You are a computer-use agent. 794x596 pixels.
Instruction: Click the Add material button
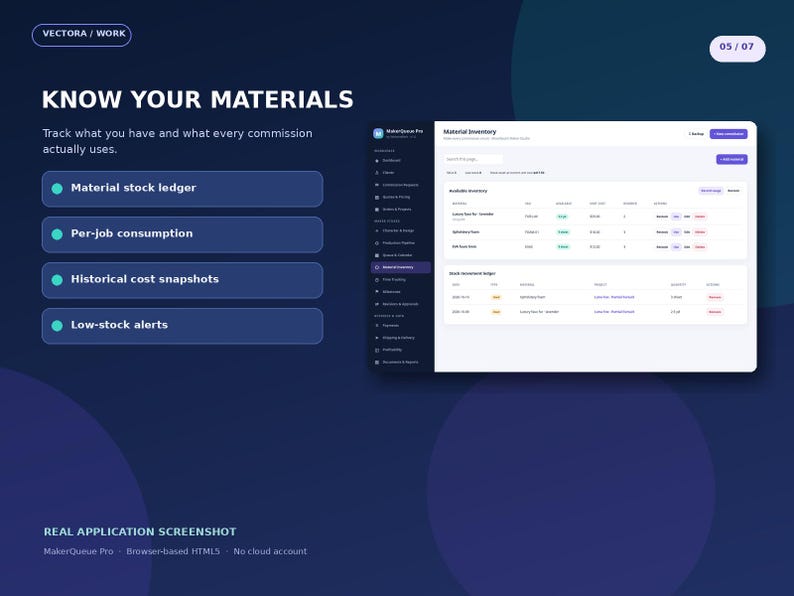[732, 160]
